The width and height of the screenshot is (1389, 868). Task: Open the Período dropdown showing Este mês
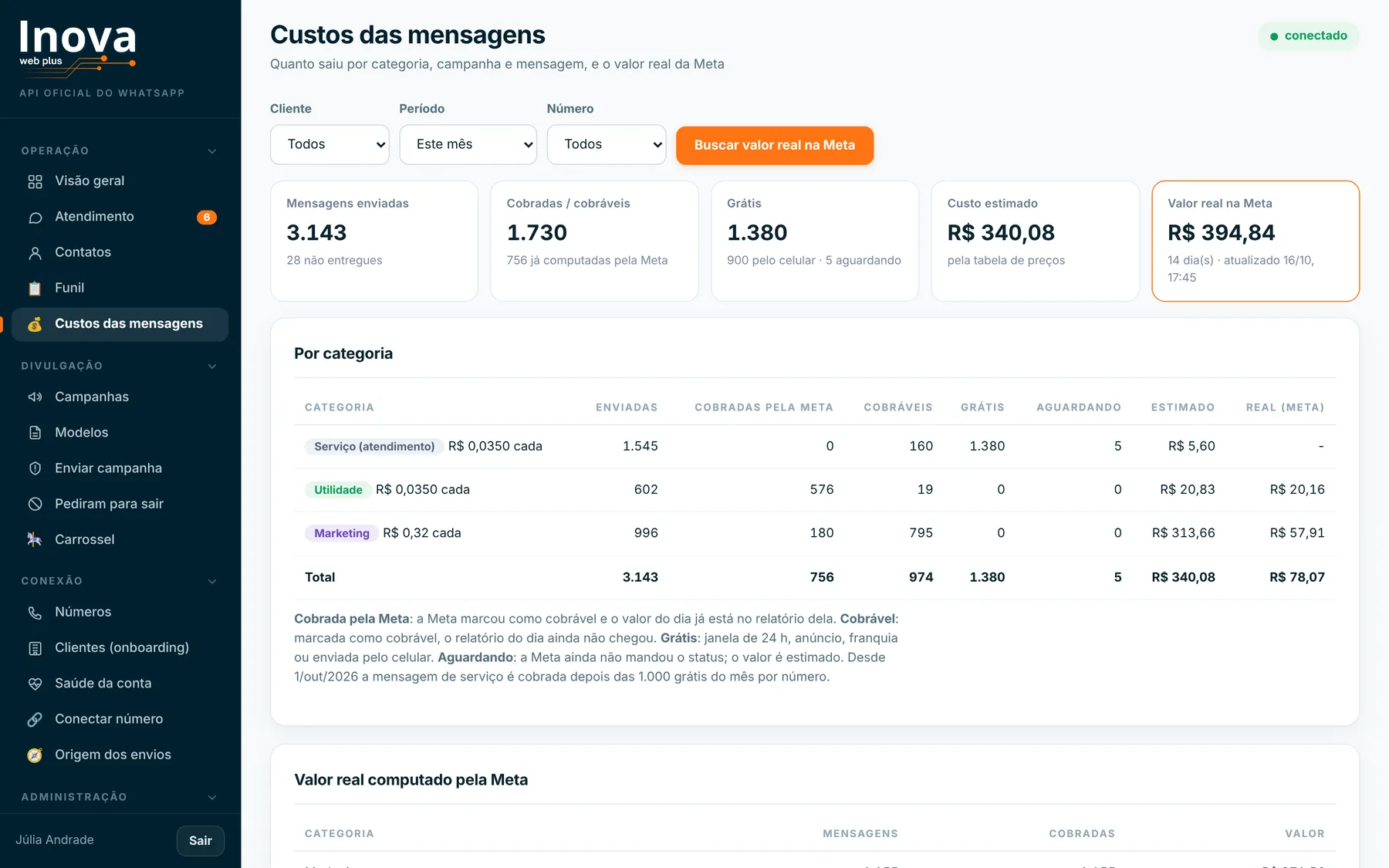[468, 144]
